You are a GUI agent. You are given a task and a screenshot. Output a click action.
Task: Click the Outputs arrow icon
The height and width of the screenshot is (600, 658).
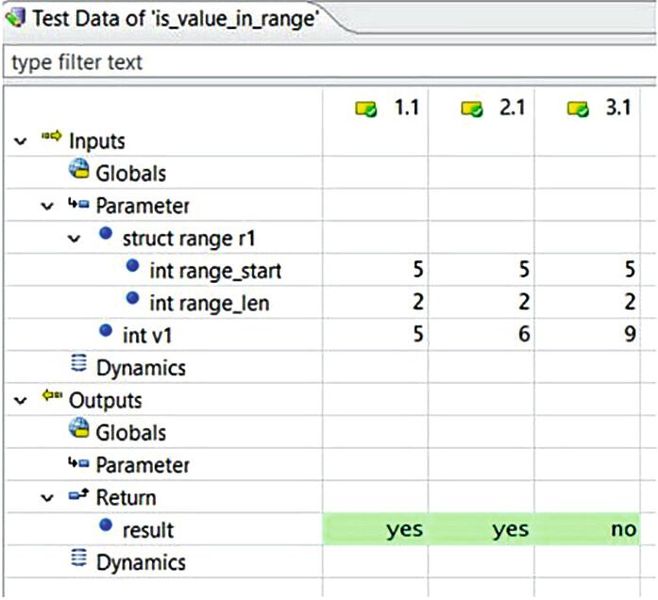pos(51,400)
